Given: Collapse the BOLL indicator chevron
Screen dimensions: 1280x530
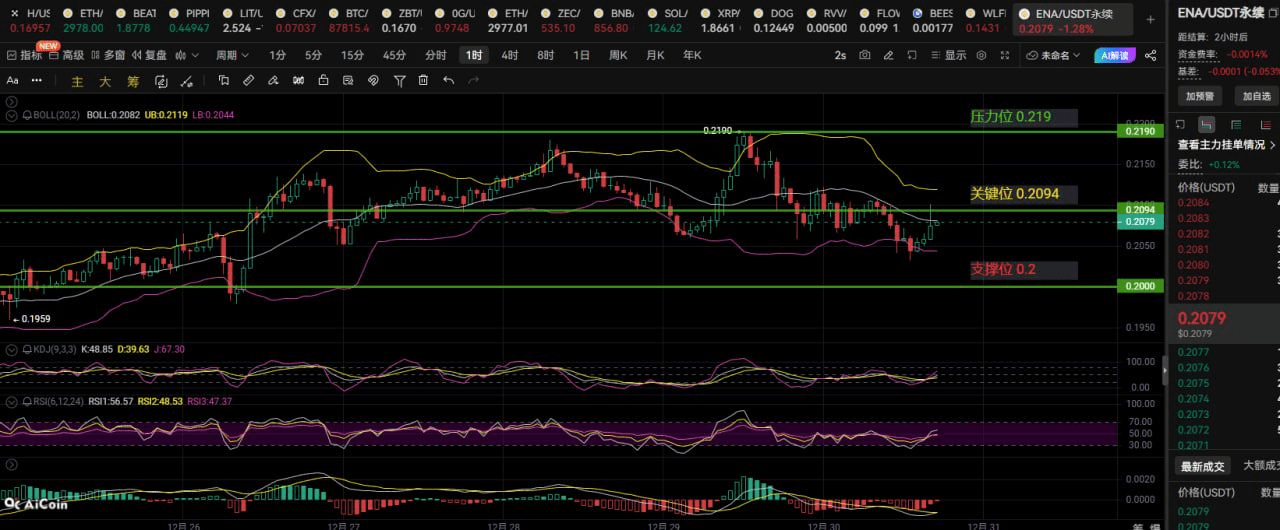Looking at the screenshot, I should point(12,115).
